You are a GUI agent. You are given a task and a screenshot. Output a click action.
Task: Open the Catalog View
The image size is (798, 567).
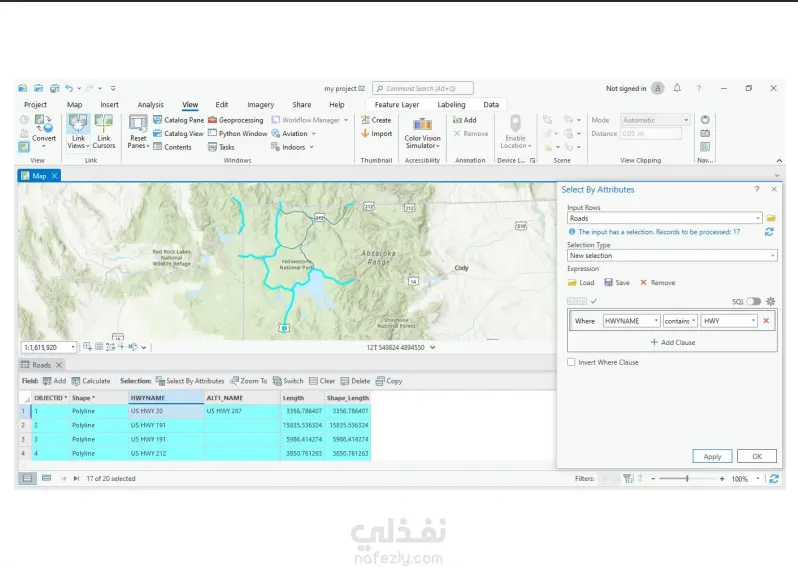point(178,133)
